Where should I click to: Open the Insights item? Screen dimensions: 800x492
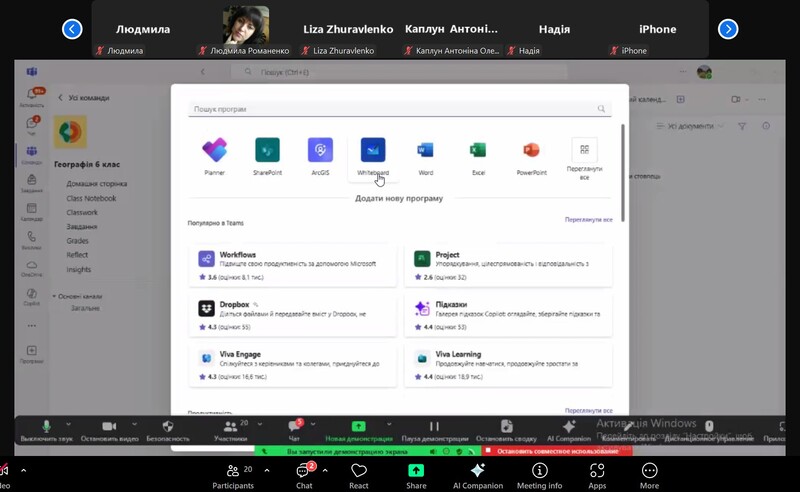tap(78, 269)
